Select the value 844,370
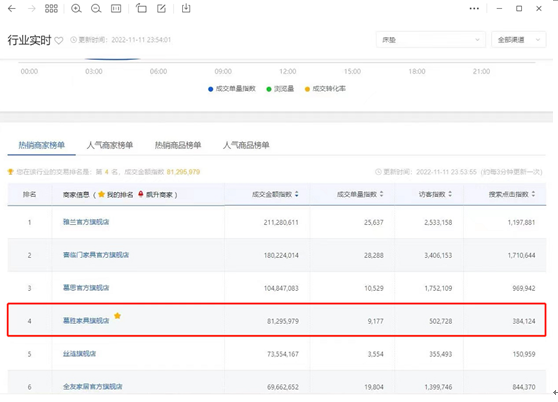 (x=524, y=387)
